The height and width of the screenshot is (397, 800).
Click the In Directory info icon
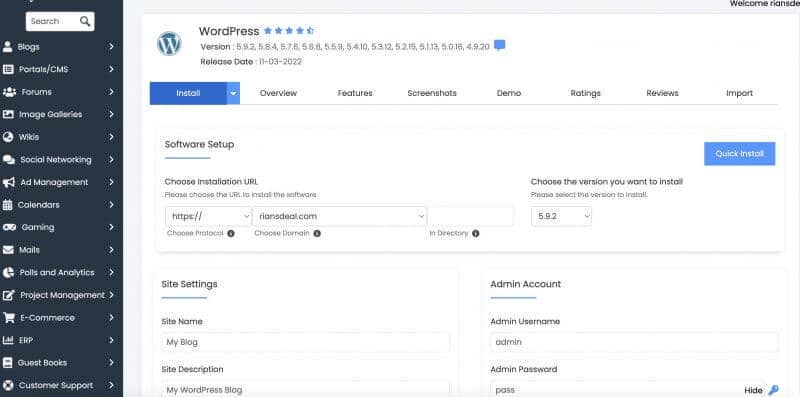pos(476,233)
